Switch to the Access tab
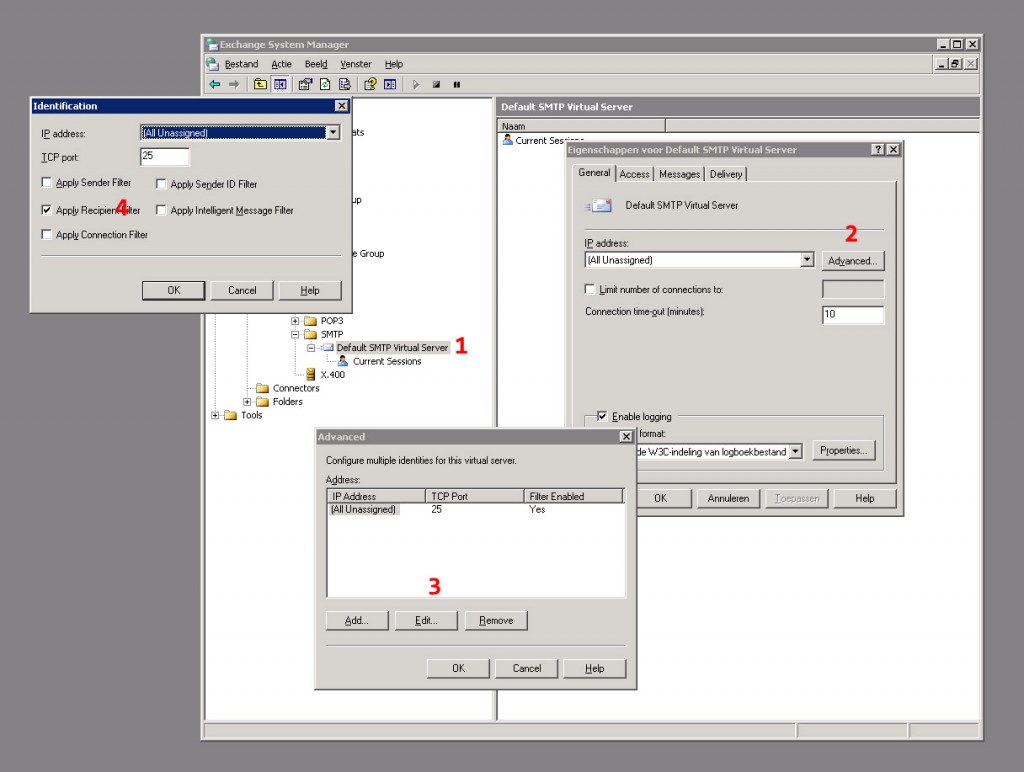Viewport: 1024px width, 772px height. (x=634, y=174)
